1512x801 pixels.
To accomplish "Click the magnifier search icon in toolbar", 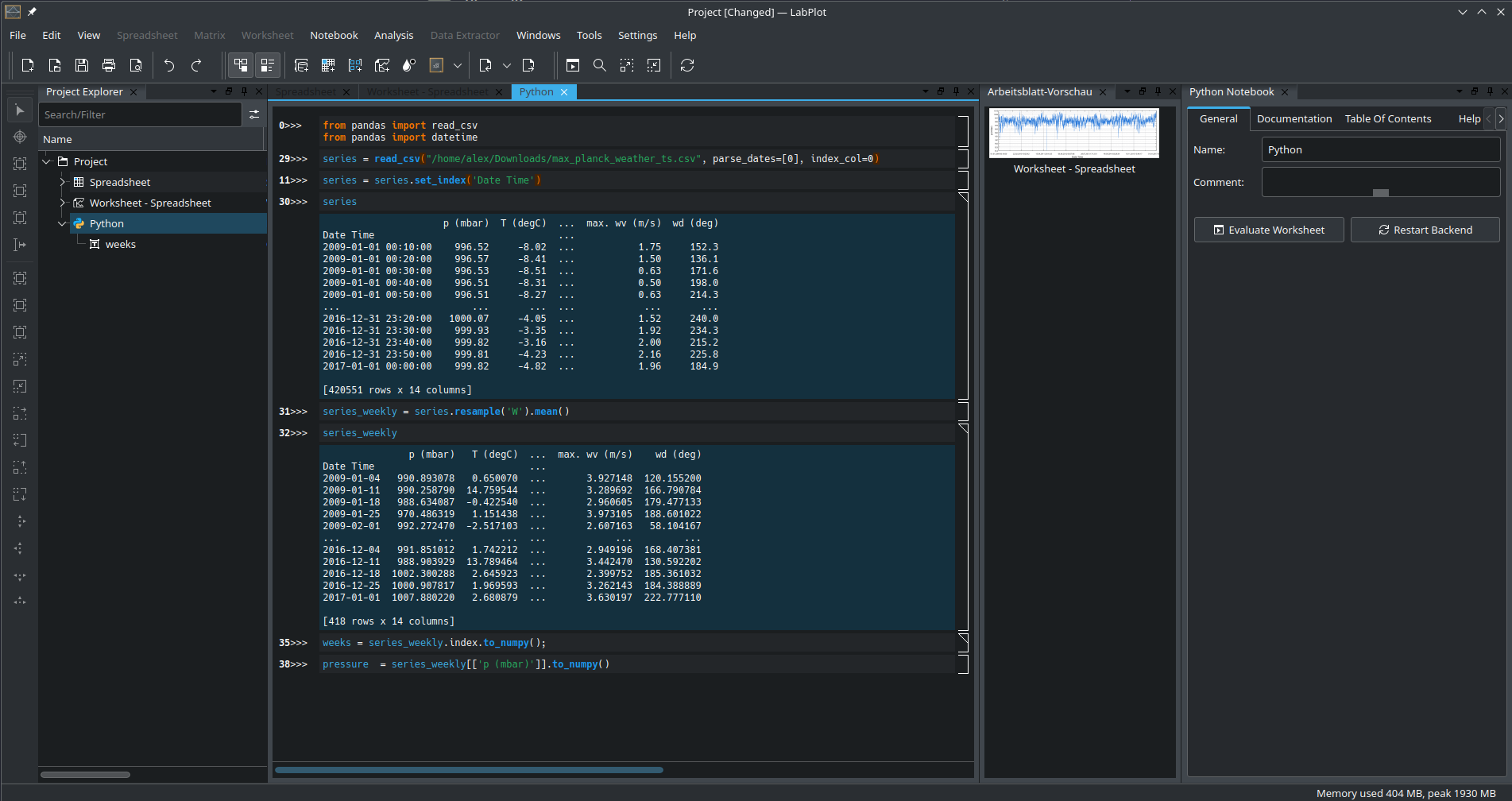I will coord(600,65).
